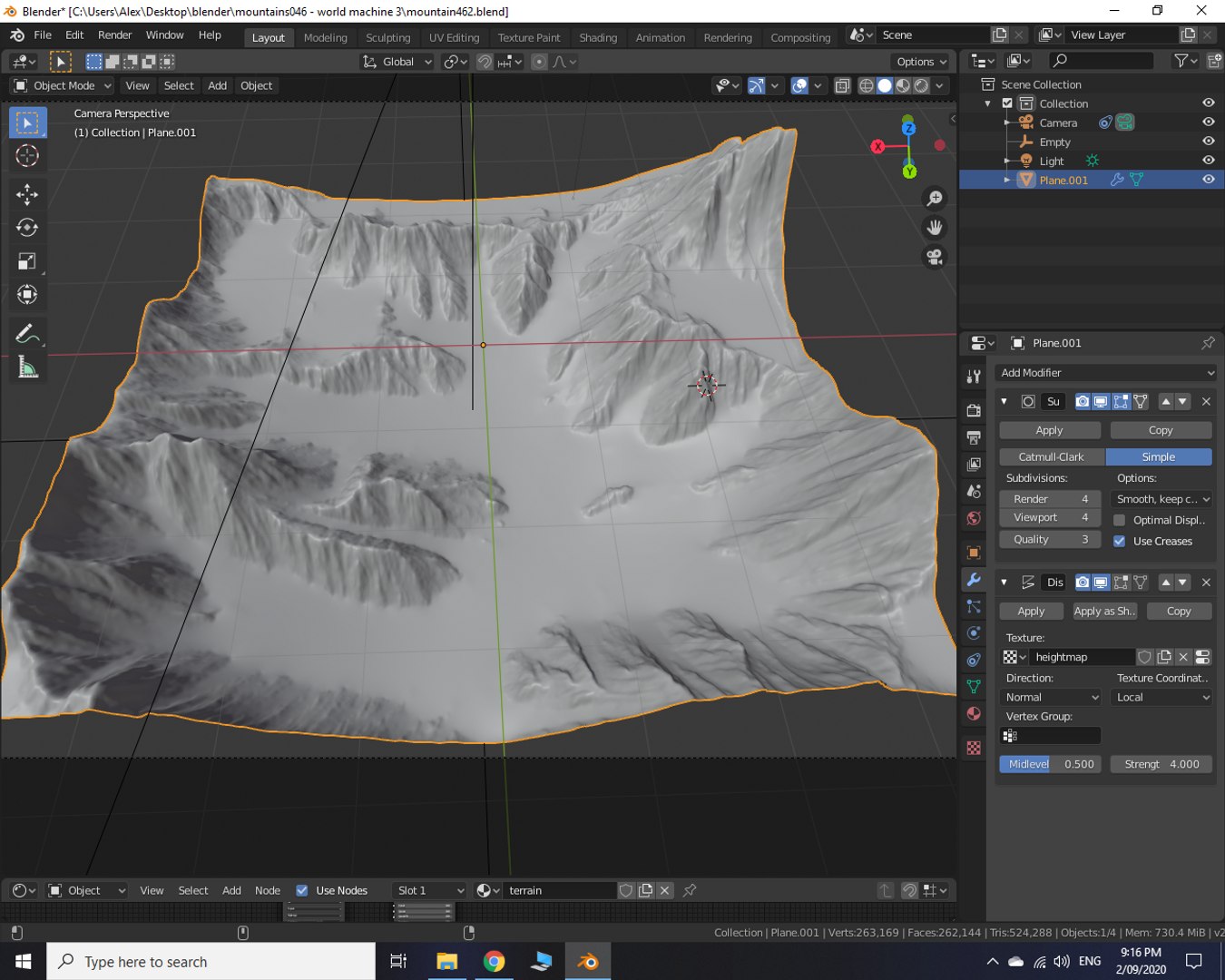The height and width of the screenshot is (980, 1225).
Task: Click Apply as Shape Key button
Action: pos(1104,611)
